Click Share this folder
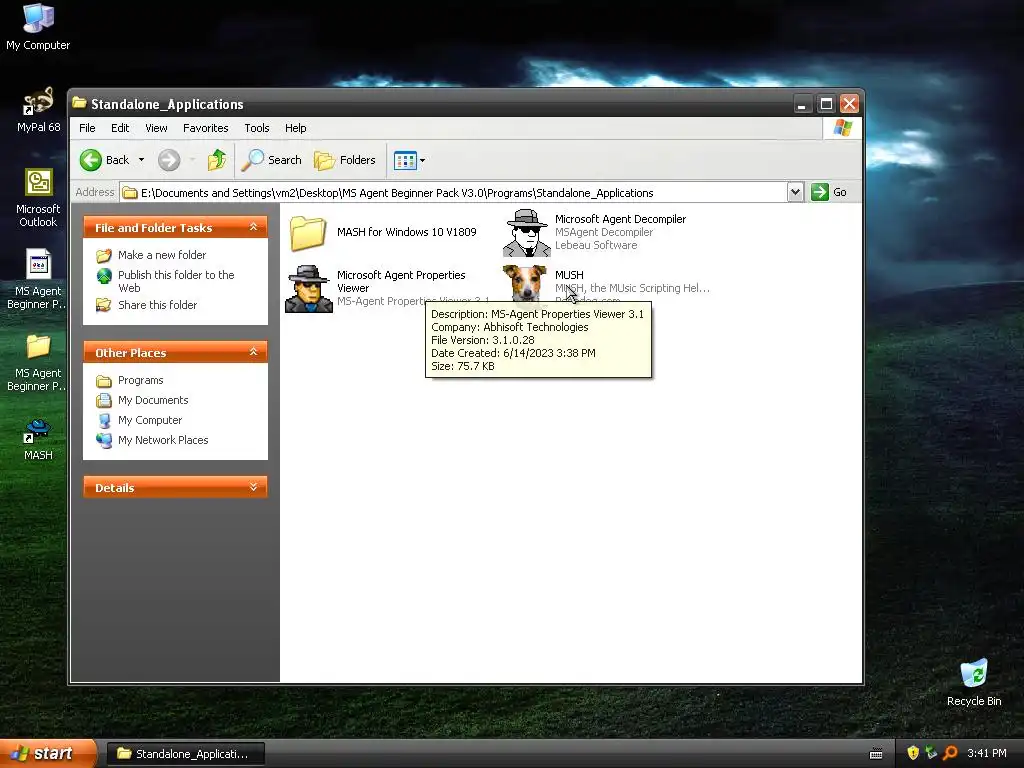Viewport: 1024px width, 768px height. (x=157, y=305)
